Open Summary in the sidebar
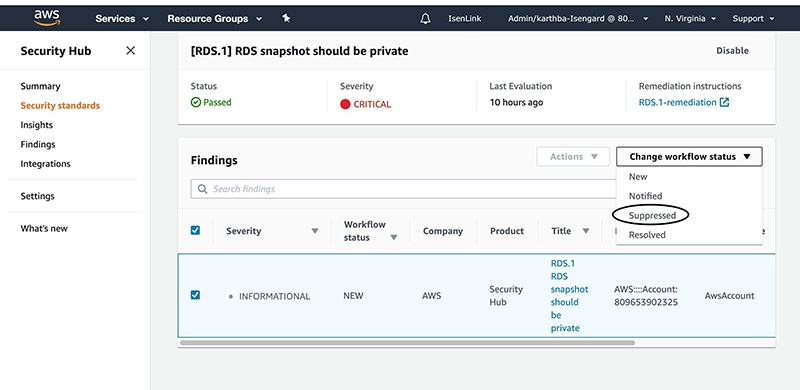The width and height of the screenshot is (800, 390). pos(40,86)
